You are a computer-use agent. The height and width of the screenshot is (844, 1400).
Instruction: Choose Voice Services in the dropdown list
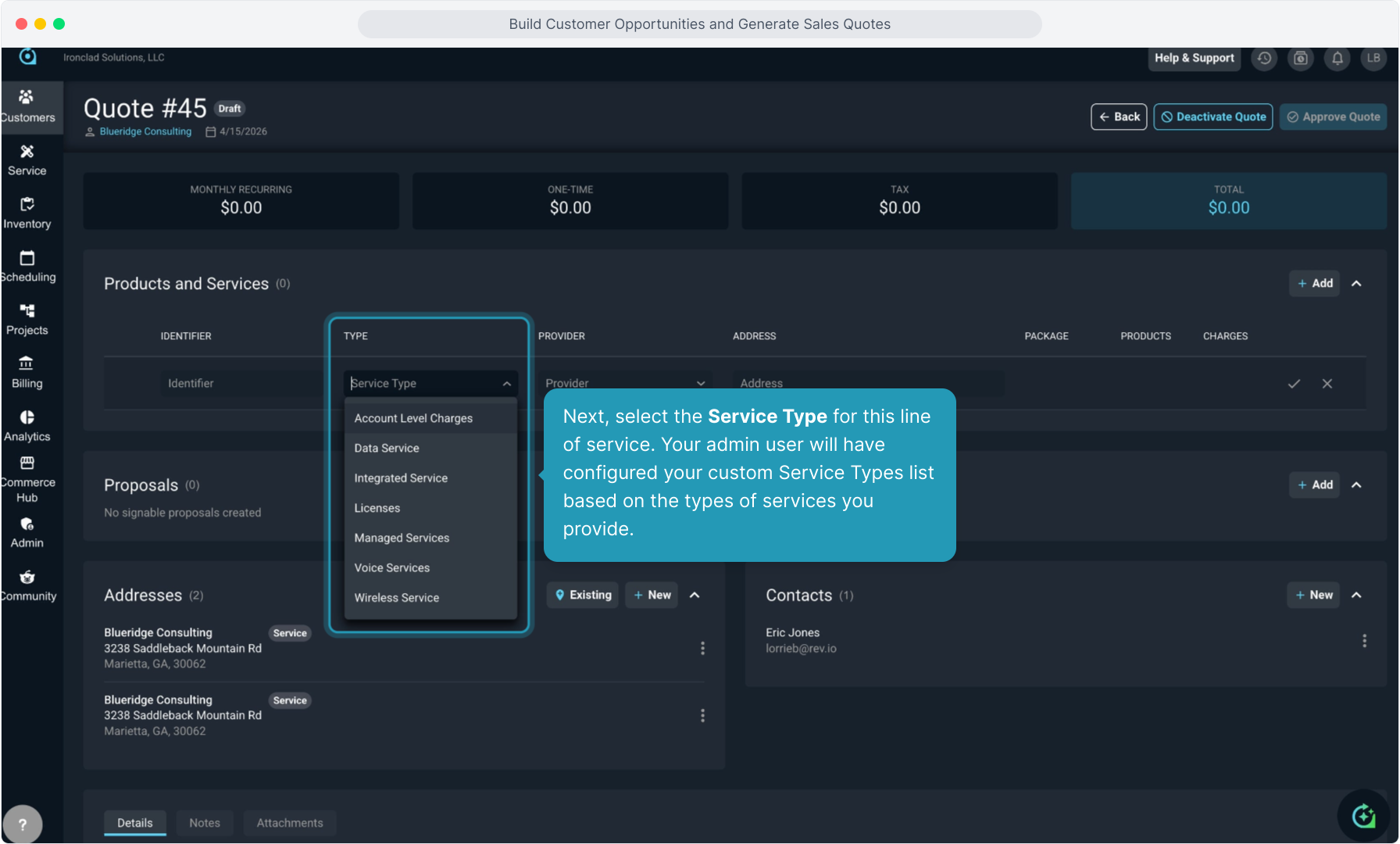tap(392, 568)
